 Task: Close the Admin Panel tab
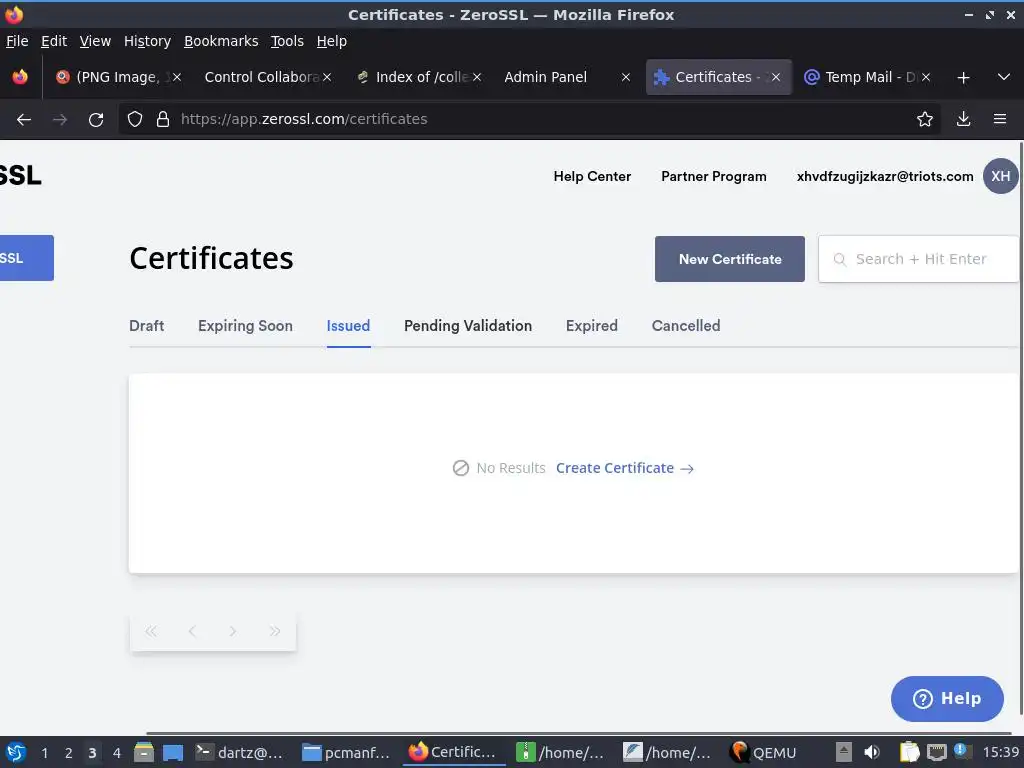pos(626,77)
